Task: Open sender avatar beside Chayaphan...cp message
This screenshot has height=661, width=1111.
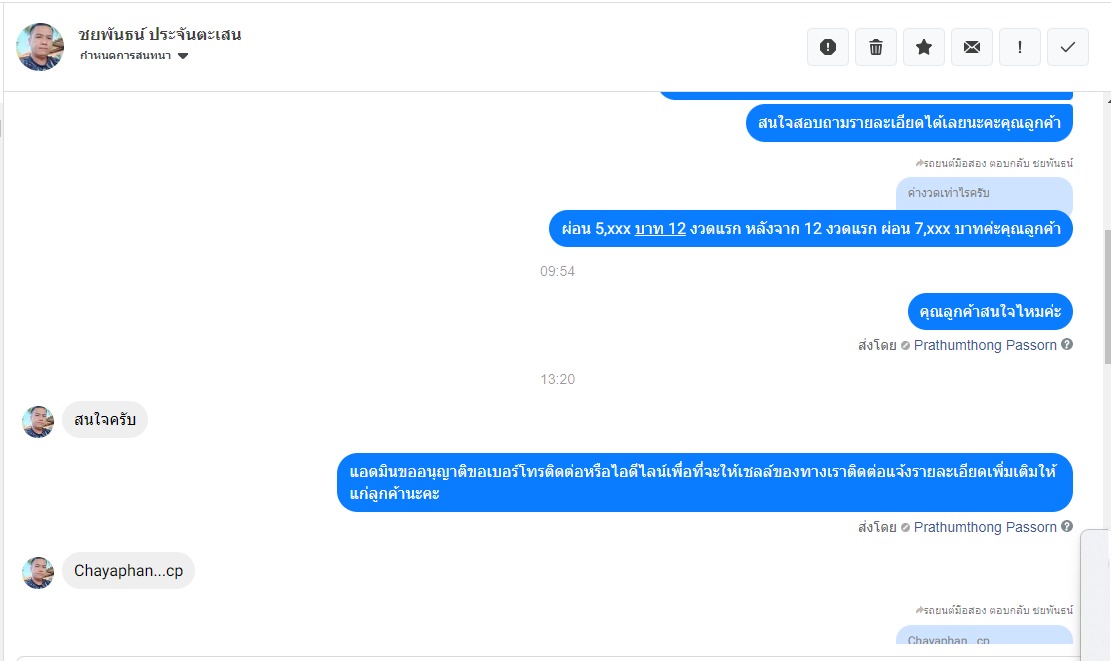Action: (x=38, y=572)
